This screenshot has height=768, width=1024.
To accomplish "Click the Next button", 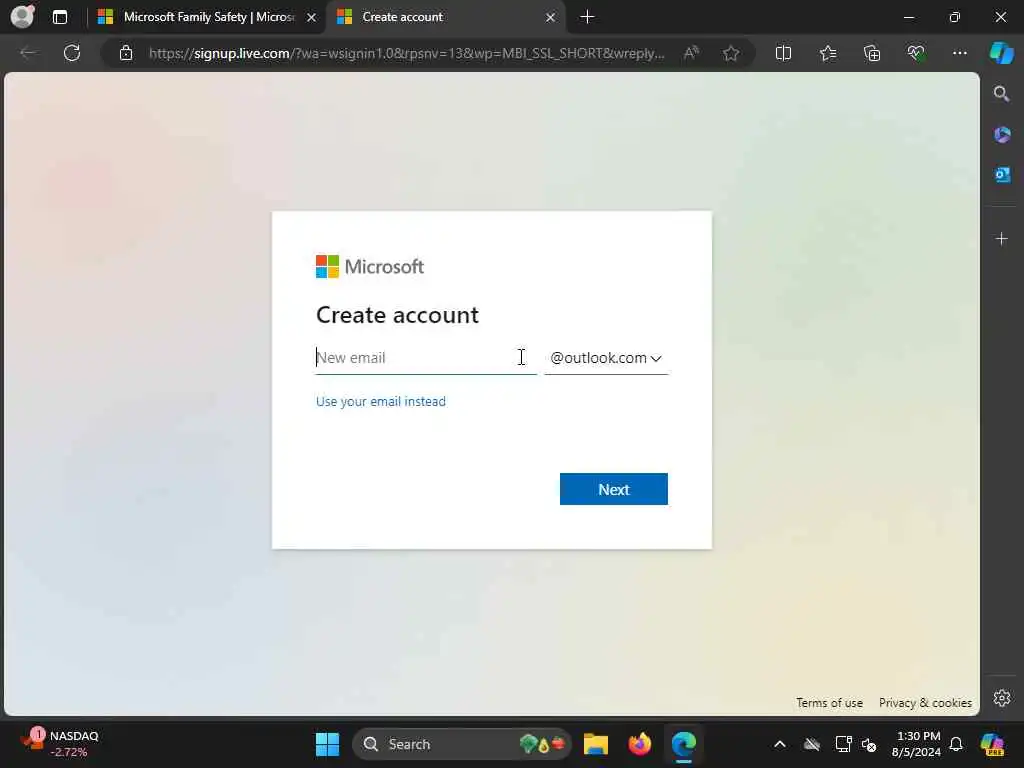I will (x=614, y=489).
